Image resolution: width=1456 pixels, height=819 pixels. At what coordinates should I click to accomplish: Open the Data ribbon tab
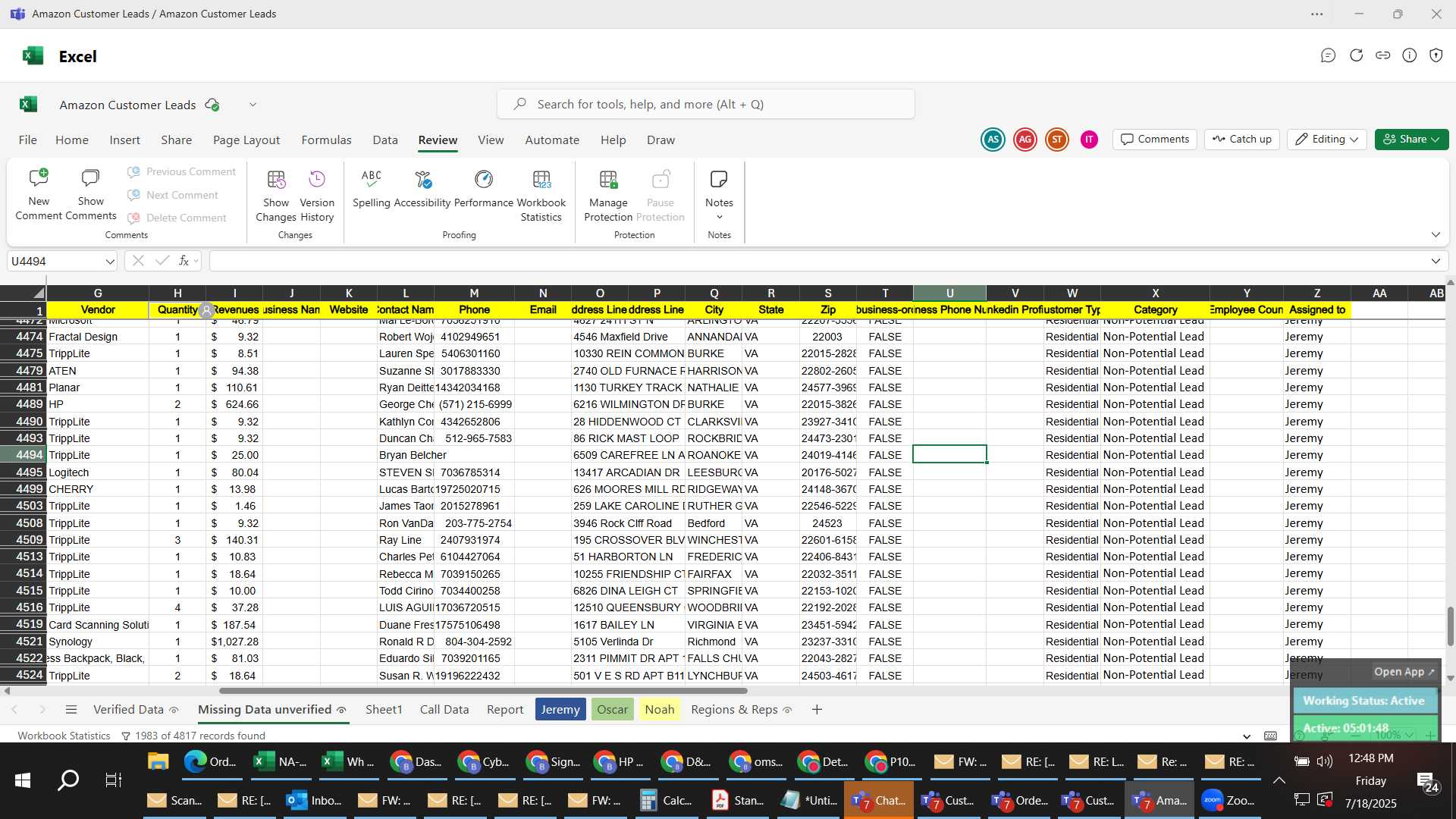coord(385,140)
